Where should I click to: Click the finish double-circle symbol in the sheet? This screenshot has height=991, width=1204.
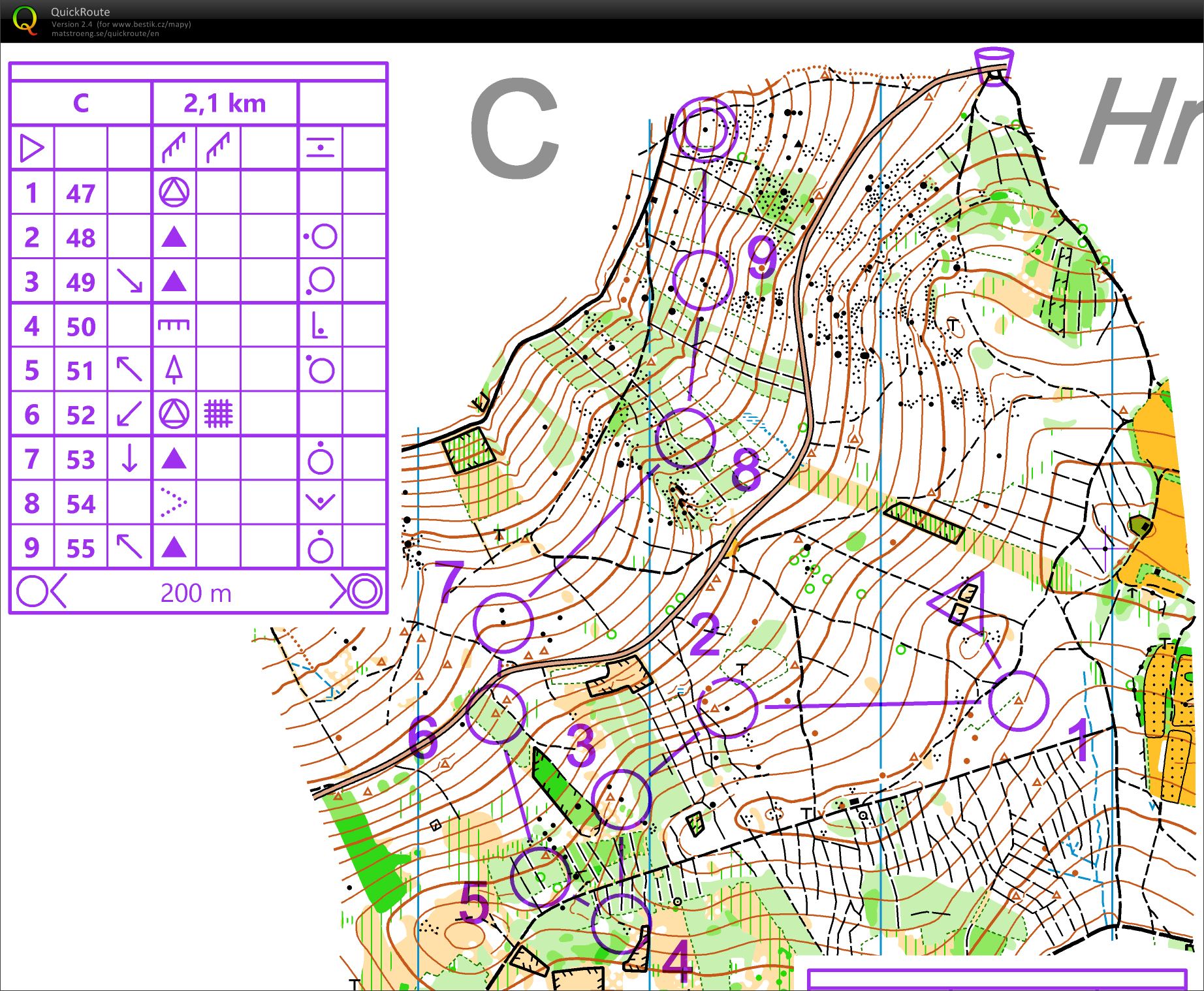(x=364, y=593)
